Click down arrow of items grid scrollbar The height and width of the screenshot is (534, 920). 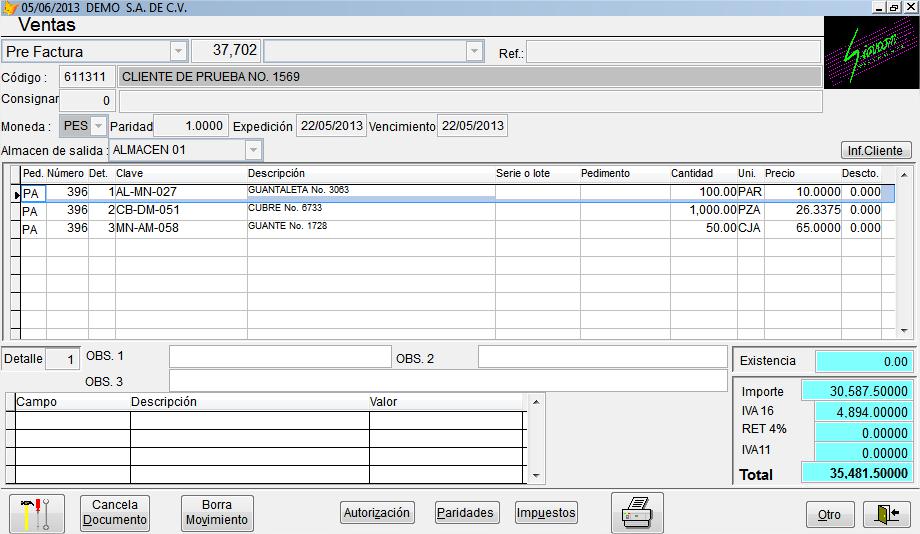[x=904, y=331]
